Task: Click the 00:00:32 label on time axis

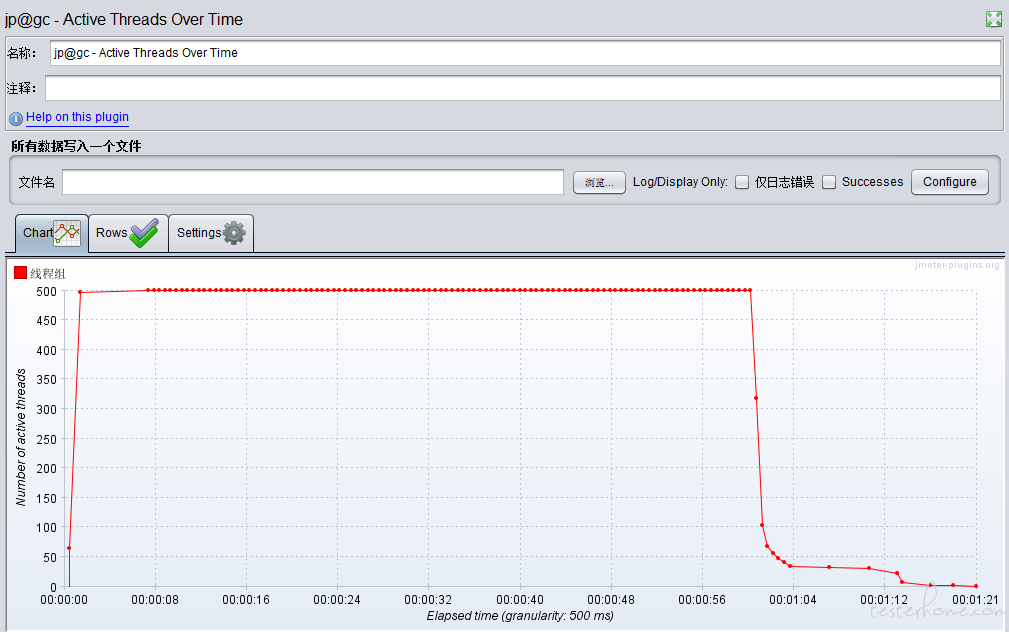Action: pos(429,600)
